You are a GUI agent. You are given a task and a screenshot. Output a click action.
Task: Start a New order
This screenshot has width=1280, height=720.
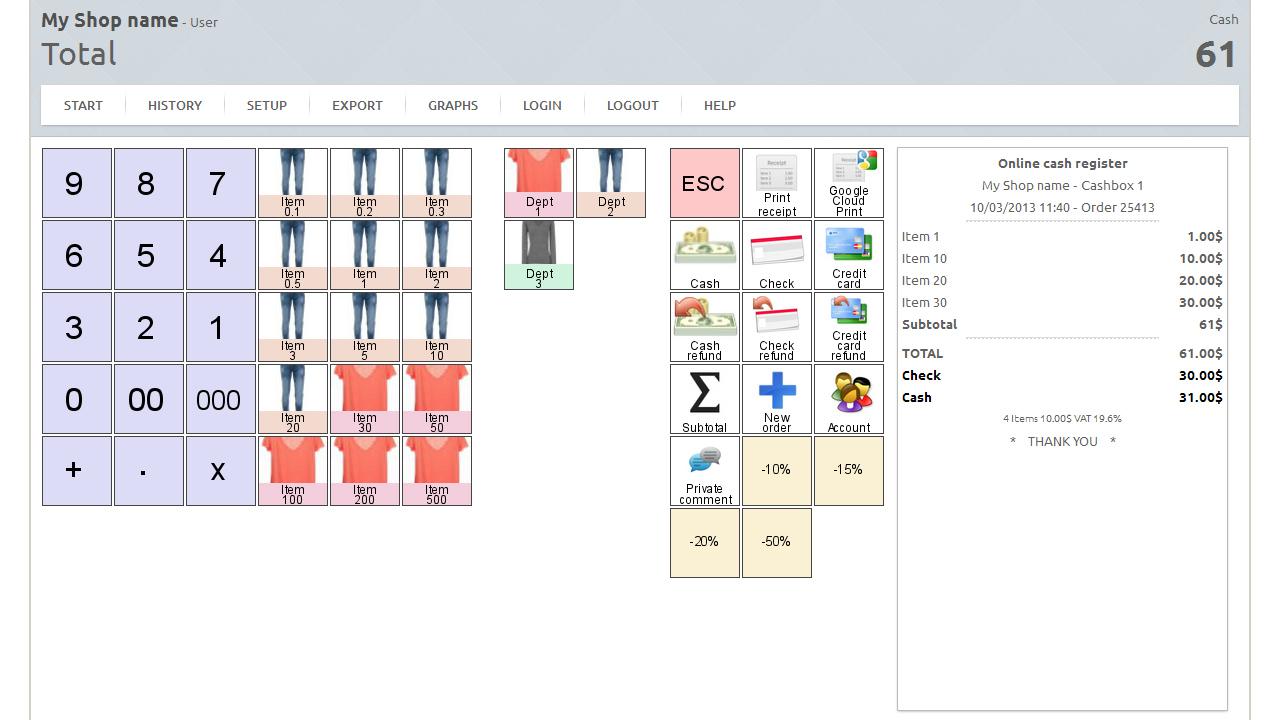[x=777, y=399]
